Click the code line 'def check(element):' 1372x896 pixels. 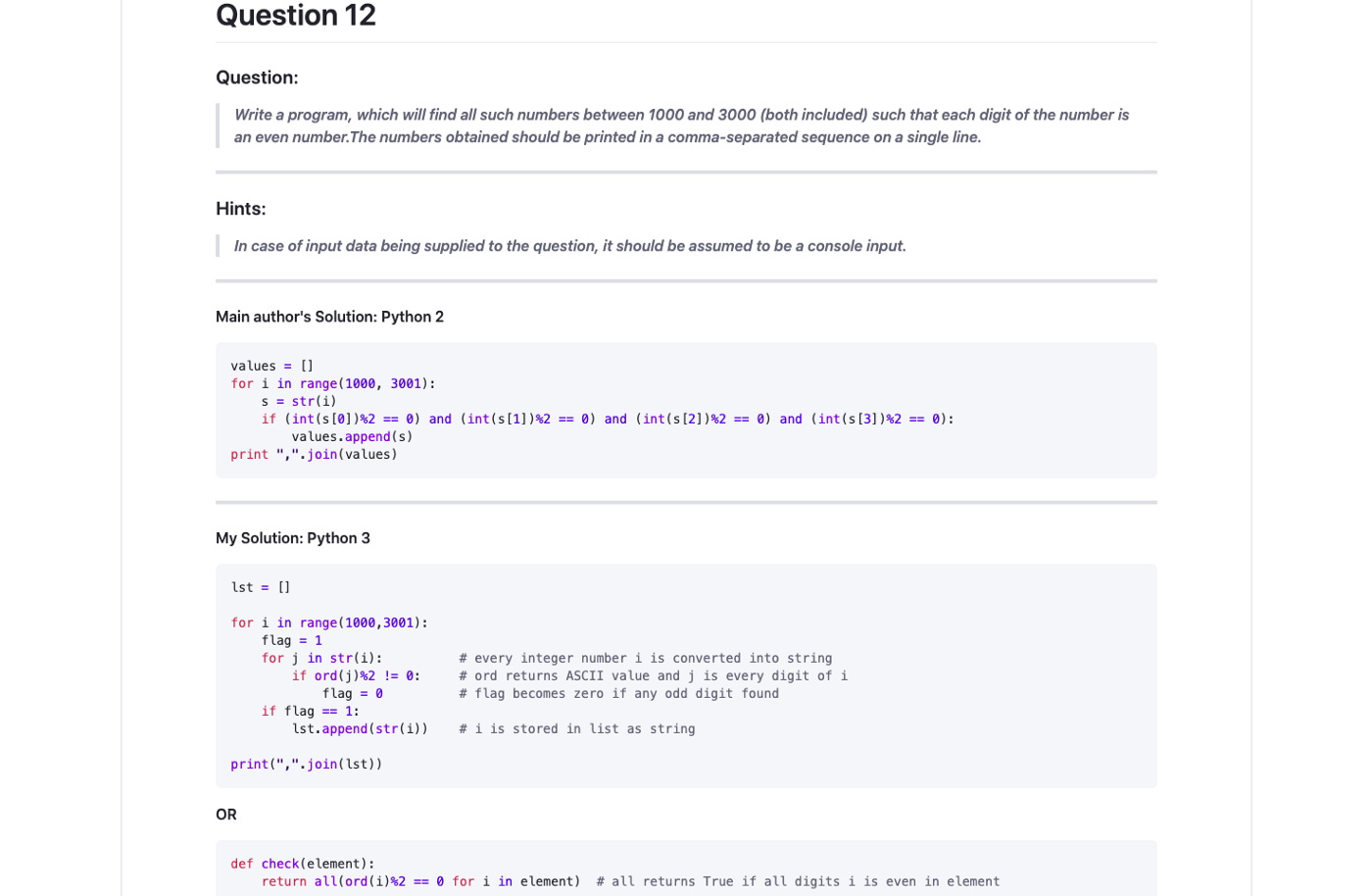point(303,864)
